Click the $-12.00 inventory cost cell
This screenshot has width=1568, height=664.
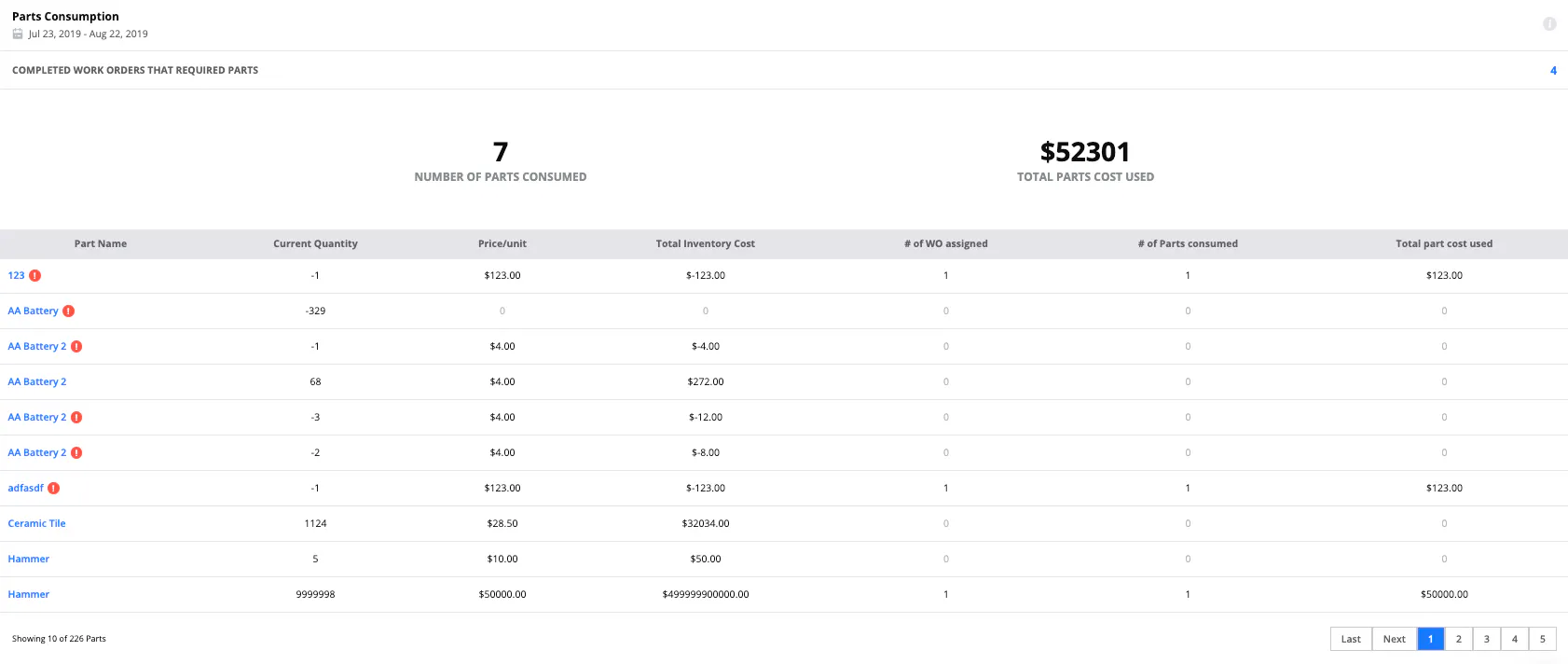pos(706,417)
